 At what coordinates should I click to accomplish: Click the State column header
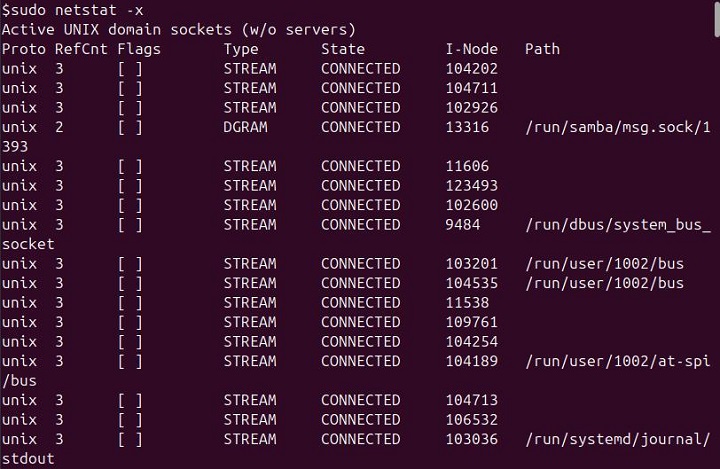[343, 49]
